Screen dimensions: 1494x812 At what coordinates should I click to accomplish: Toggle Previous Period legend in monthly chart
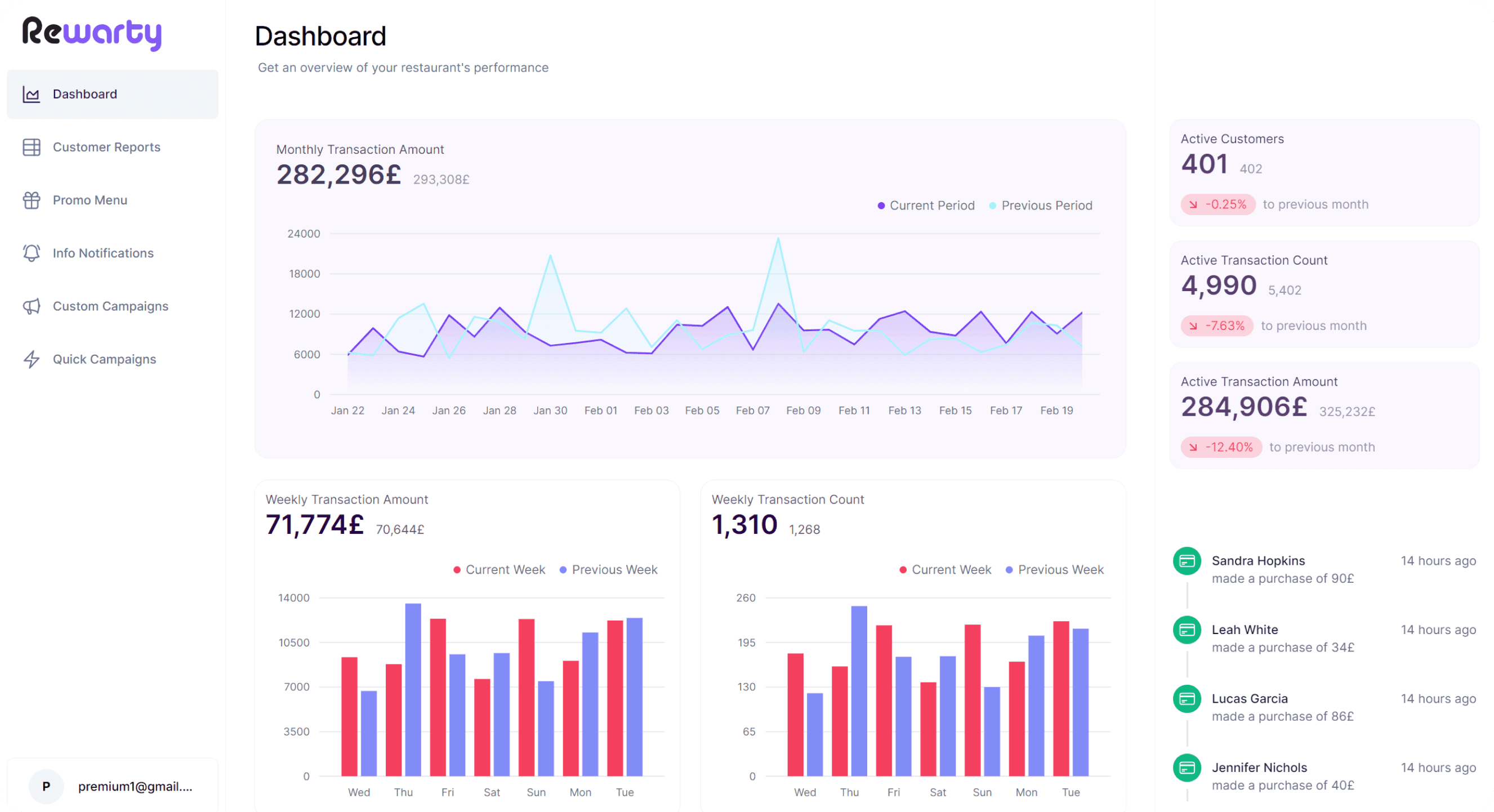[x=1041, y=206]
